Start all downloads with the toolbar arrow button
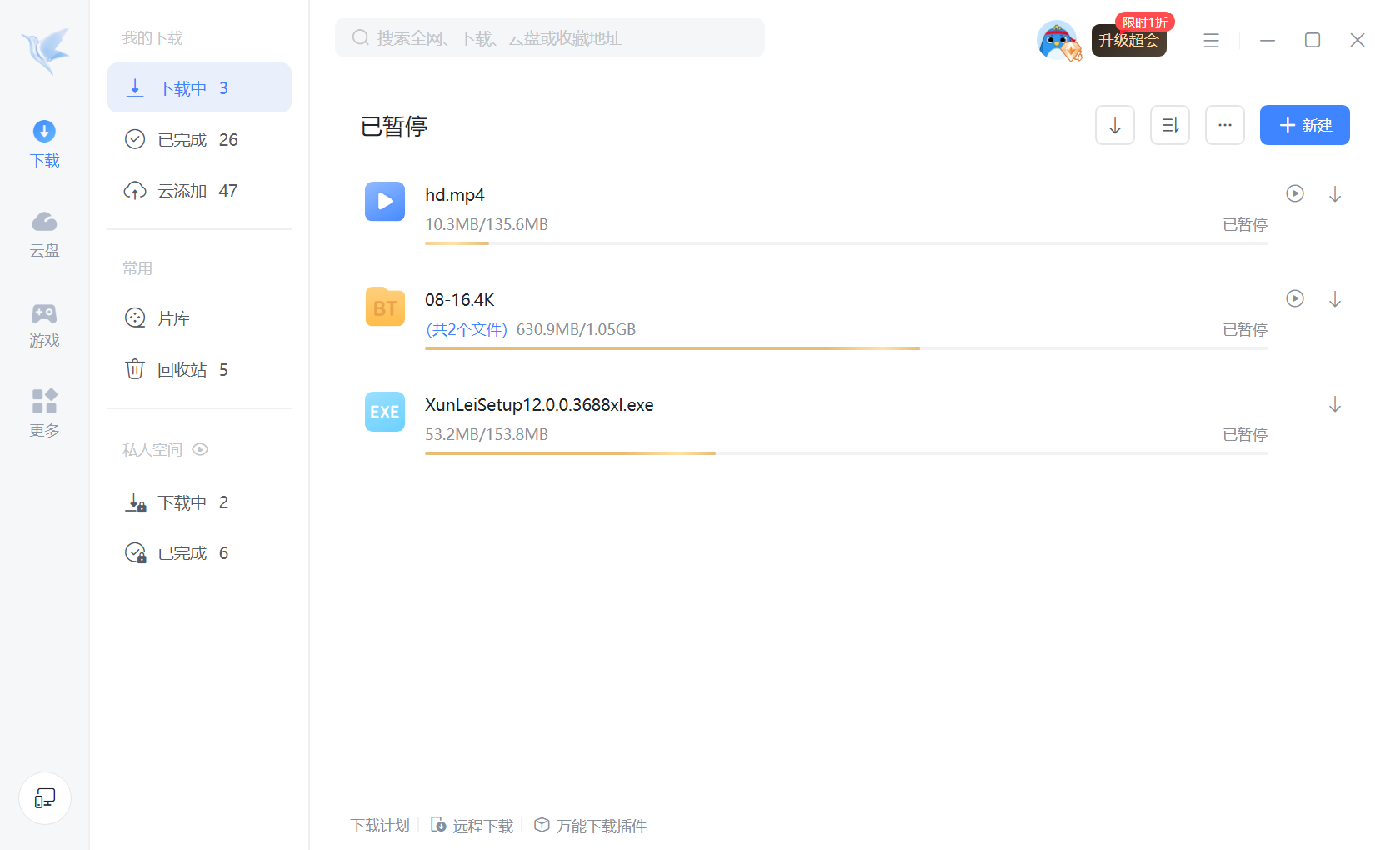Screen dimensions: 1400x850 coord(1114,126)
